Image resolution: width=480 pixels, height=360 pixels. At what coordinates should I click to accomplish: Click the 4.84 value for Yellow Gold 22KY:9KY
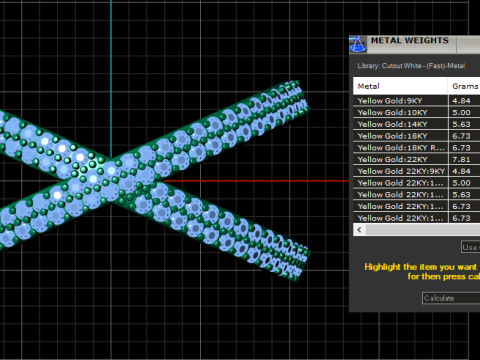pos(461,171)
